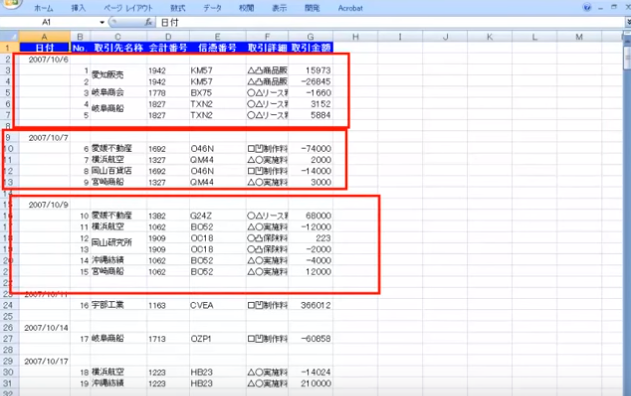Switch to the 表示 tab
Screen dimensions: 631x396
(279, 8)
